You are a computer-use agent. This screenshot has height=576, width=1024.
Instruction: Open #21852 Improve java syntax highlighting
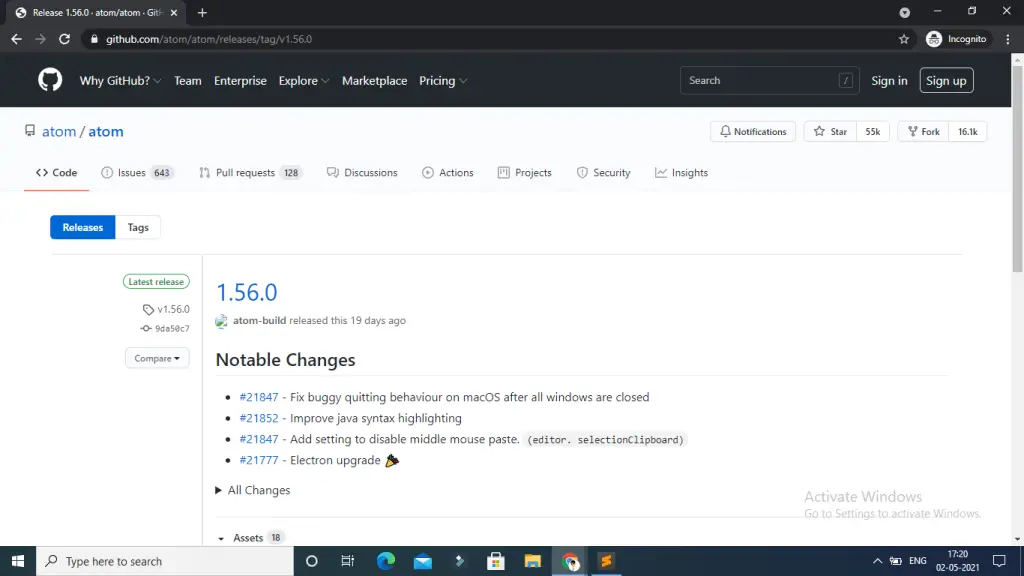pos(259,418)
